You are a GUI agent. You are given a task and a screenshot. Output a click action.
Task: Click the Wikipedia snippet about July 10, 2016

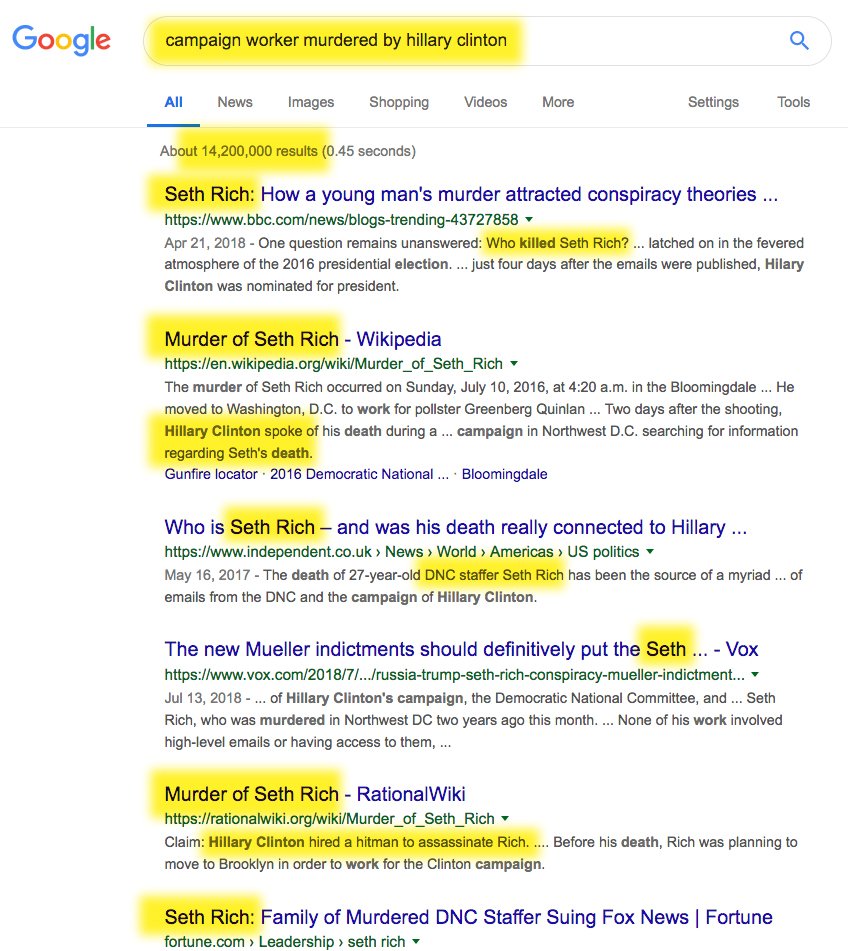pyautogui.click(x=481, y=420)
